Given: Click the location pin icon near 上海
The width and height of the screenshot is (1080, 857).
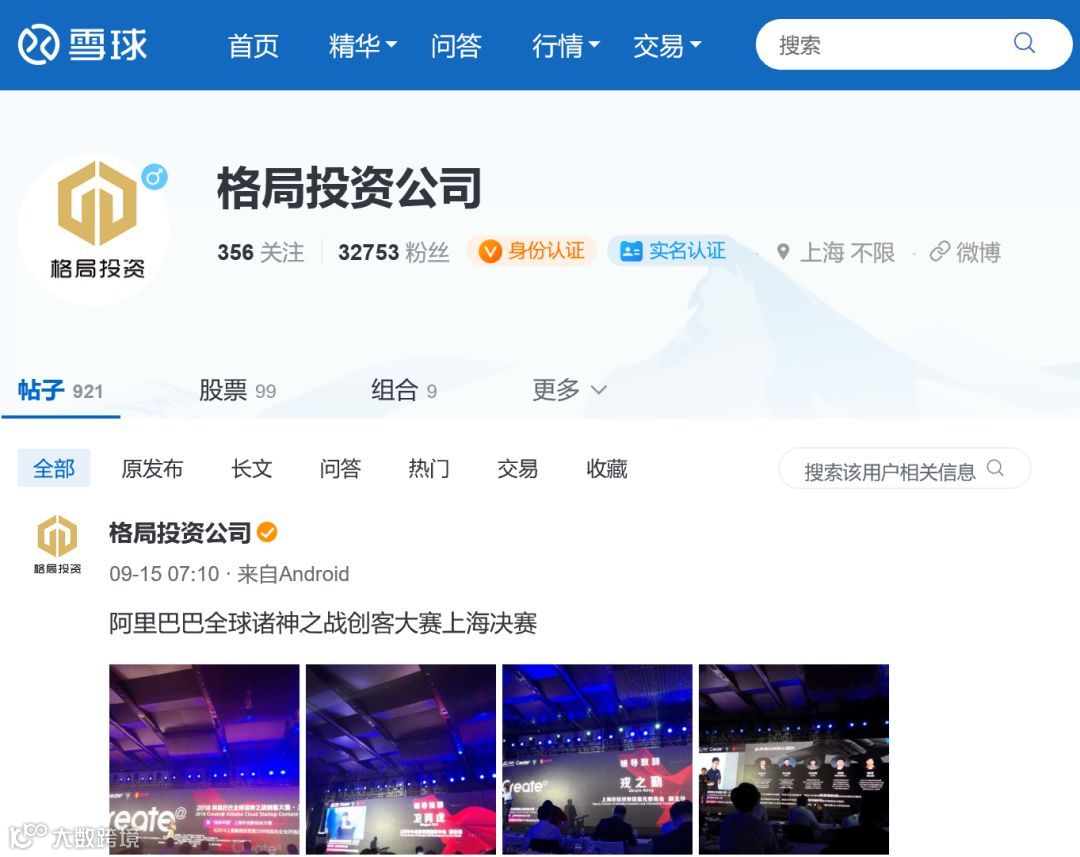Looking at the screenshot, I should click(x=782, y=251).
